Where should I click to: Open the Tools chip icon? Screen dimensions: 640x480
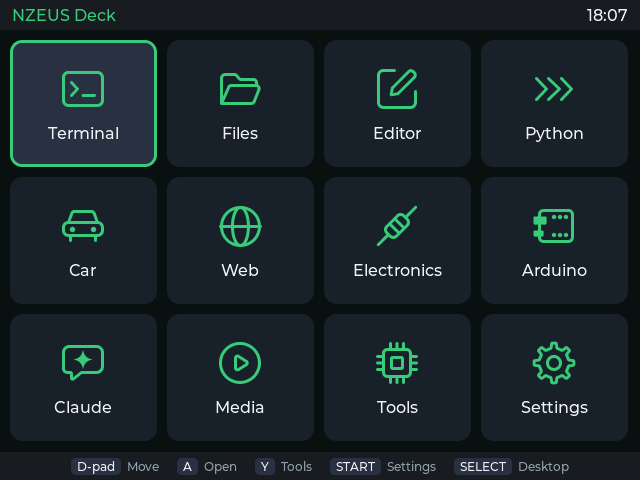(397, 363)
